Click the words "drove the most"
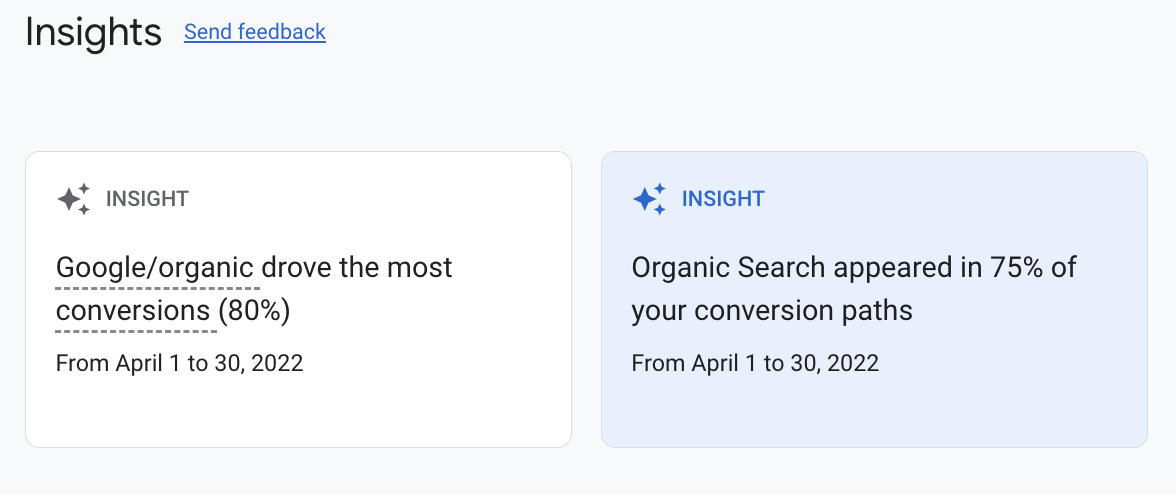Screen dimensions: 1176x494 click(x=357, y=268)
